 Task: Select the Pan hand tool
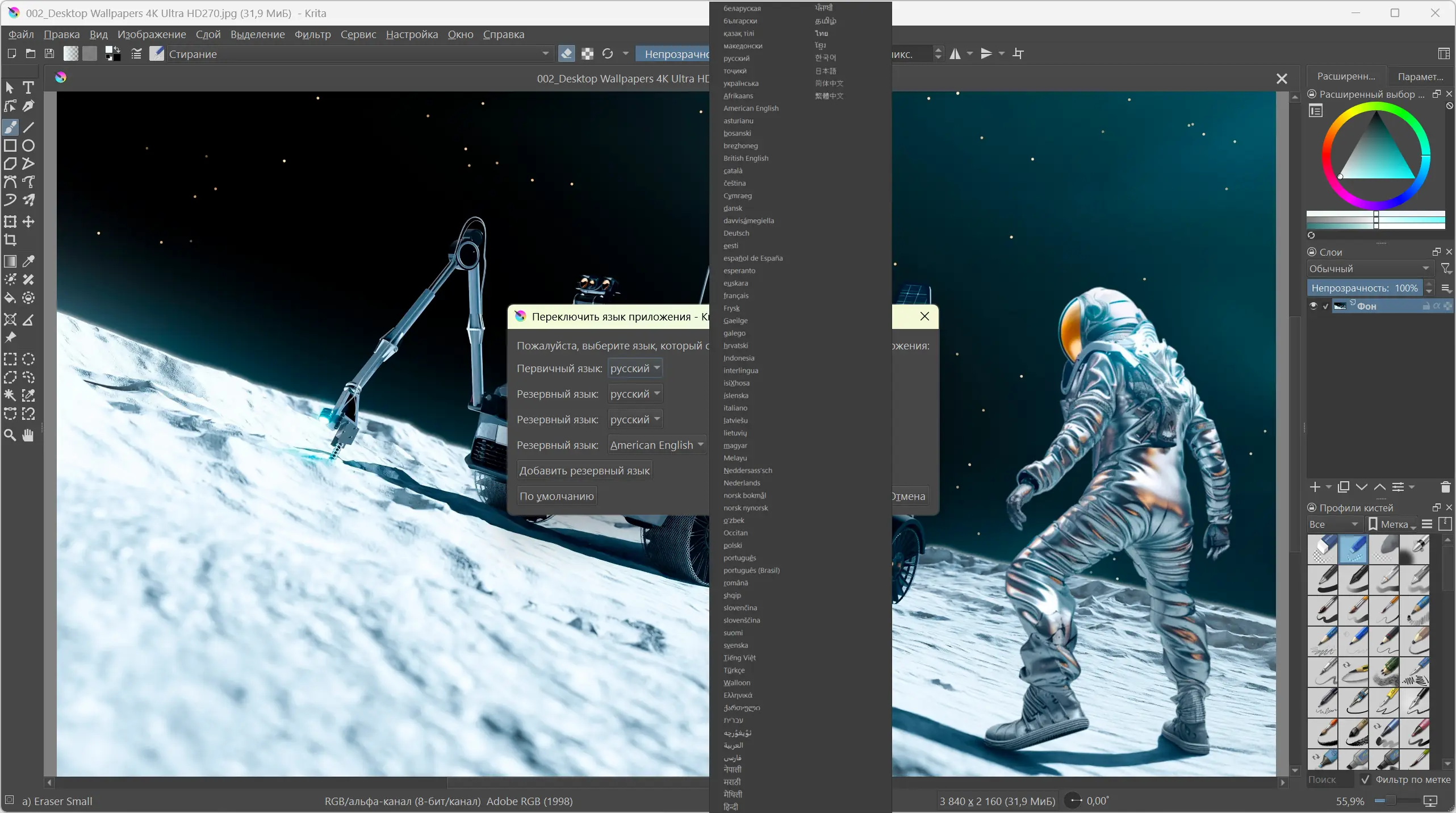pyautogui.click(x=28, y=436)
